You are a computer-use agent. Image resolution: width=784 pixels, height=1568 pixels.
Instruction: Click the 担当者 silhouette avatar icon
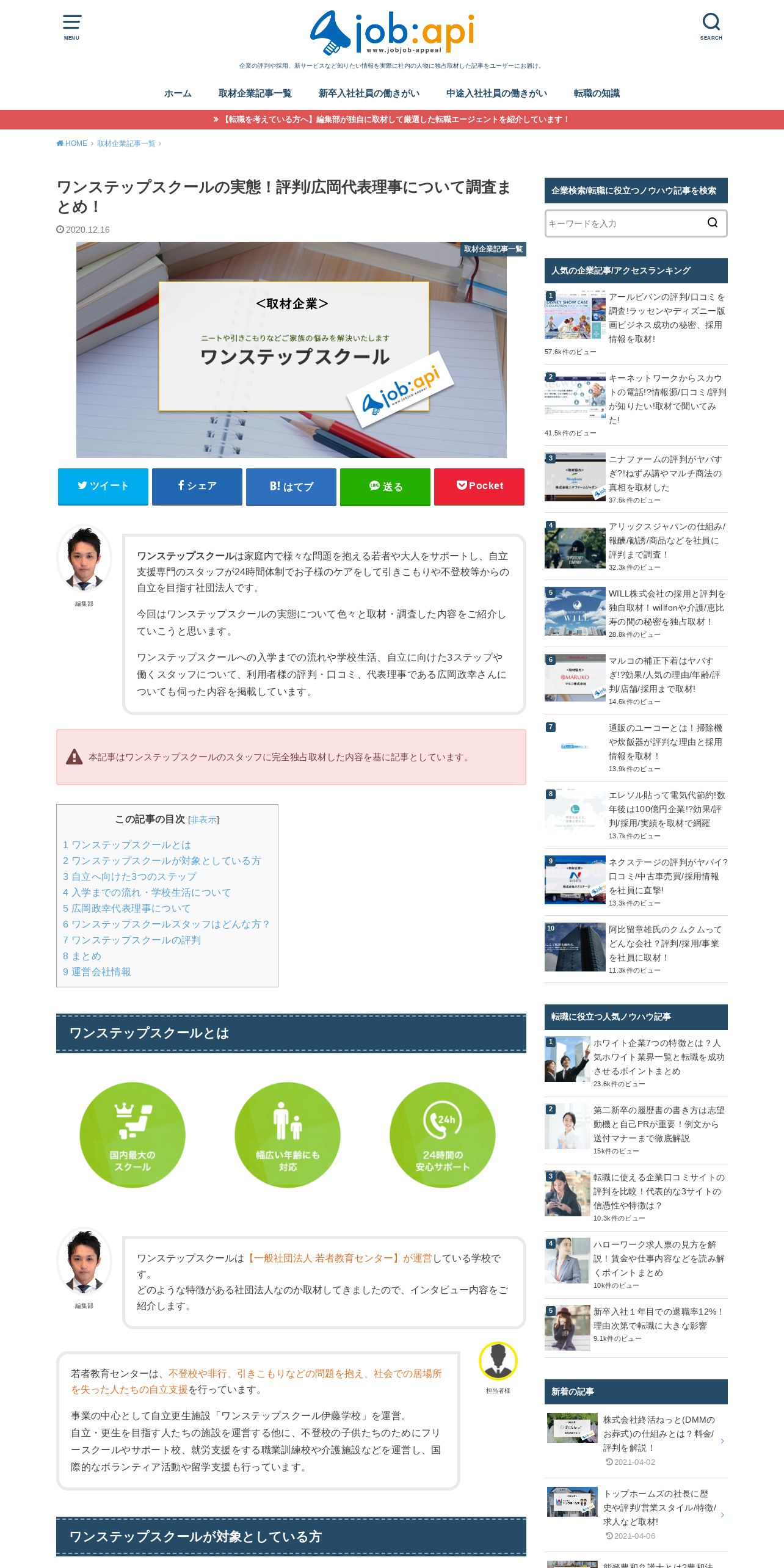(498, 1361)
